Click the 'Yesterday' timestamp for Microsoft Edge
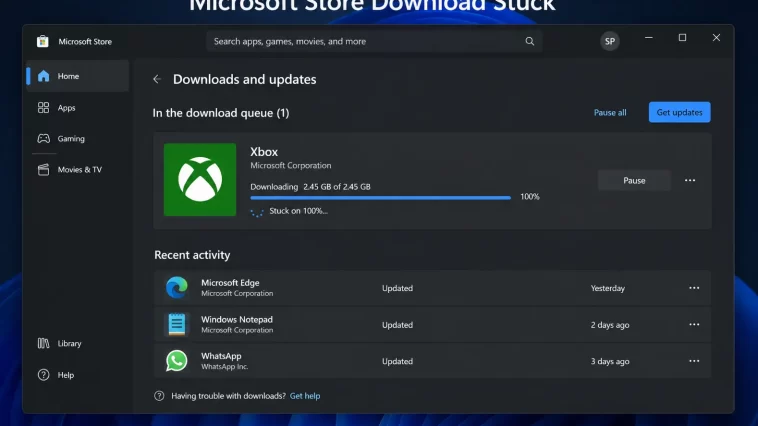The width and height of the screenshot is (758, 426). point(608,288)
